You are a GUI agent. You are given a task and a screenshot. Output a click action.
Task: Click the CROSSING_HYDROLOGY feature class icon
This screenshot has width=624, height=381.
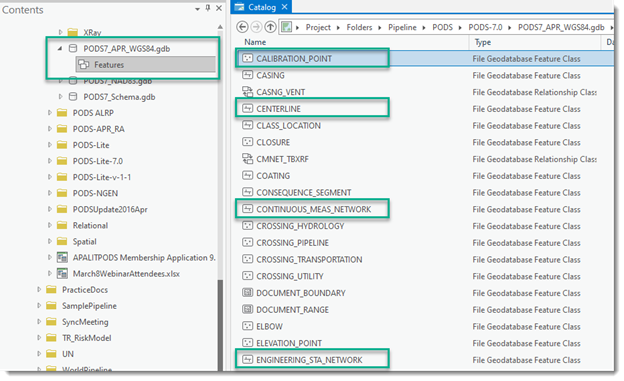(248, 225)
